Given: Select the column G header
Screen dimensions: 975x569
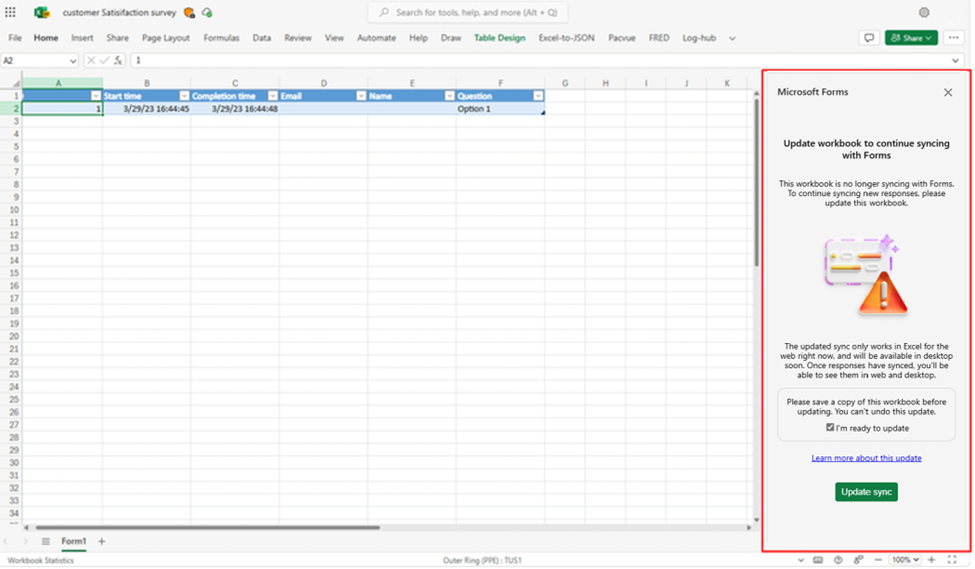Looking at the screenshot, I should click(565, 83).
